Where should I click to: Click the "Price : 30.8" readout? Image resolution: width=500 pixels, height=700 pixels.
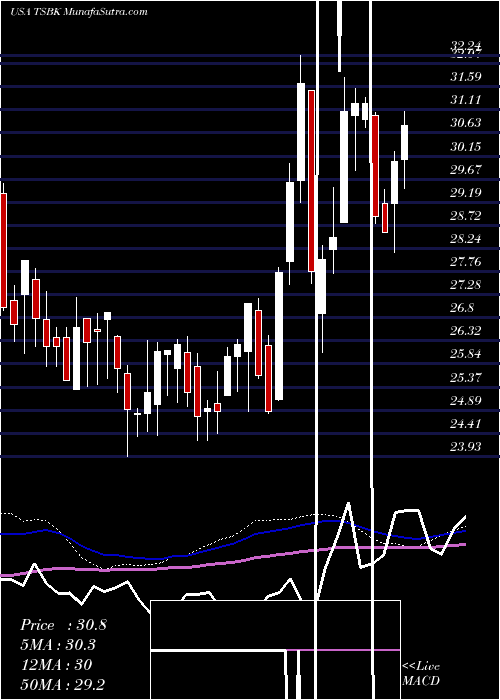(63, 625)
